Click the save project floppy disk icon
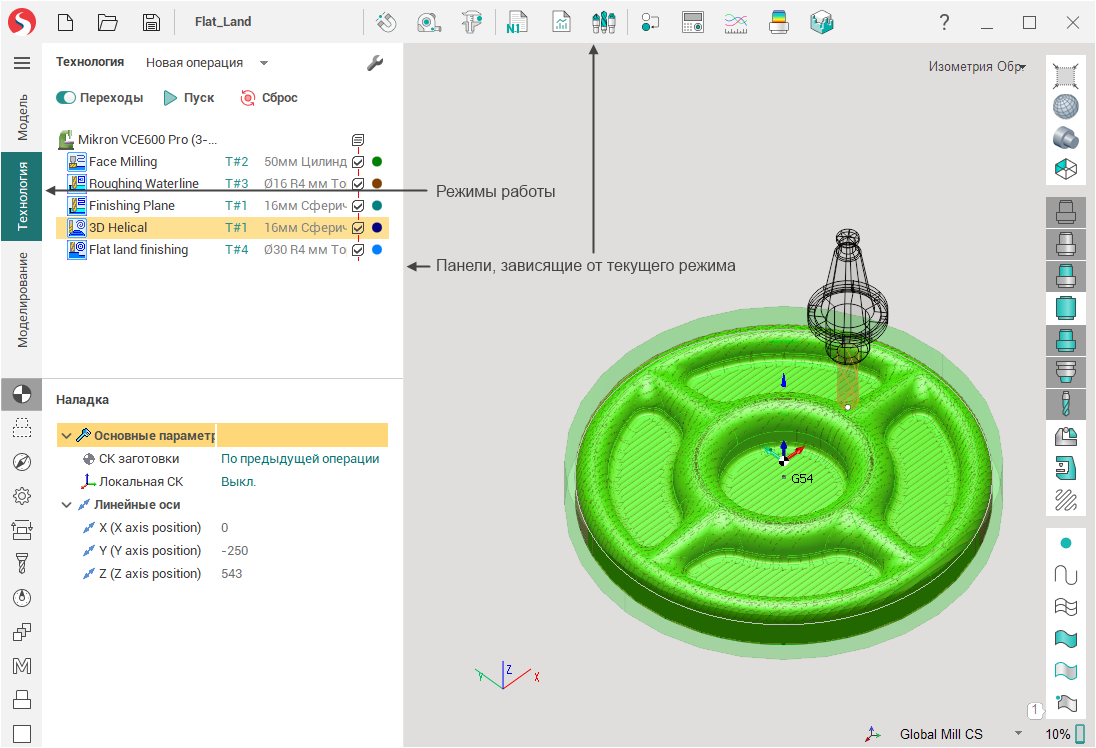Image resolution: width=1096 pixels, height=748 pixels. [x=151, y=22]
